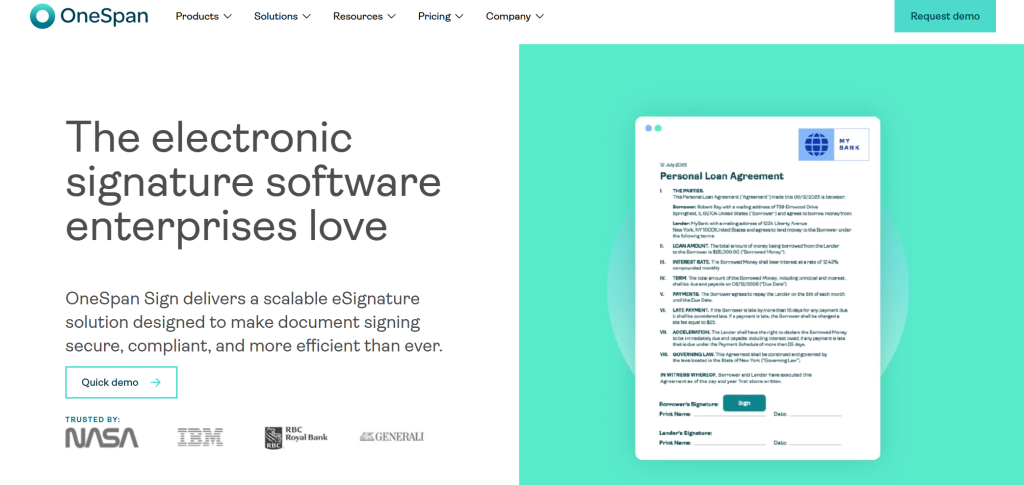1024x485 pixels.
Task: Click the IBM logo
Action: 200,437
